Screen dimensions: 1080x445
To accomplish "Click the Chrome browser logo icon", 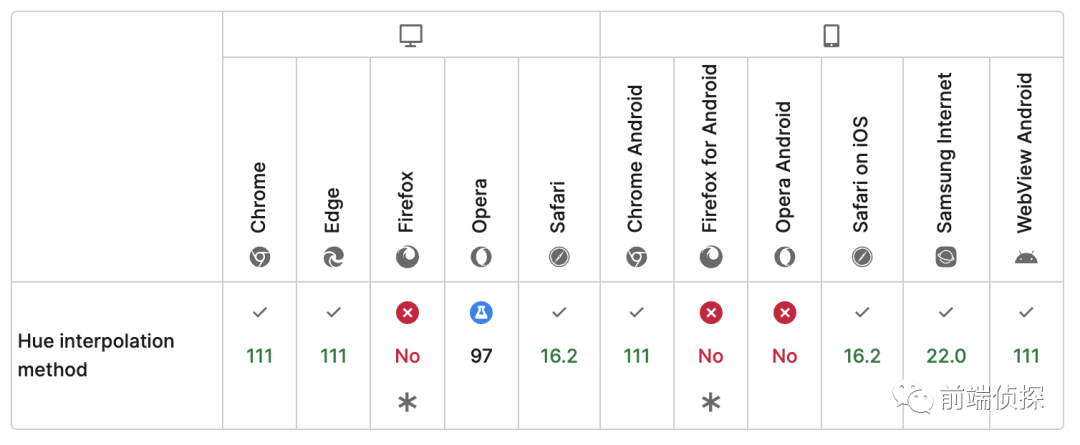I will 260,258.
